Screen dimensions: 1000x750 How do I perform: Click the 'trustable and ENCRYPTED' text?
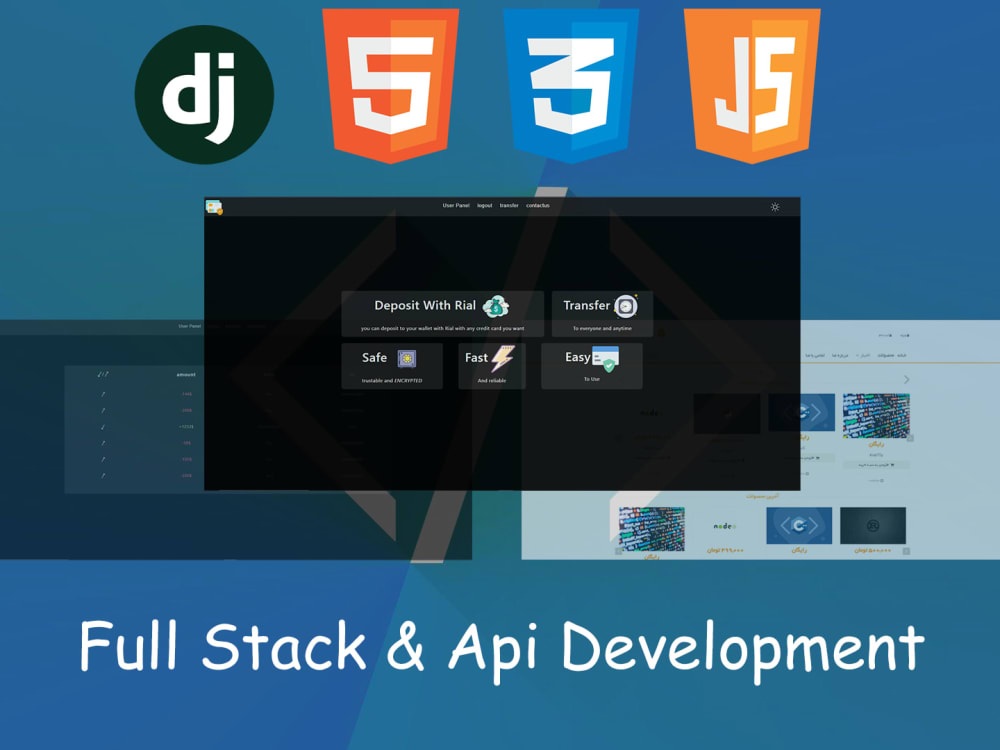pyautogui.click(x=392, y=381)
